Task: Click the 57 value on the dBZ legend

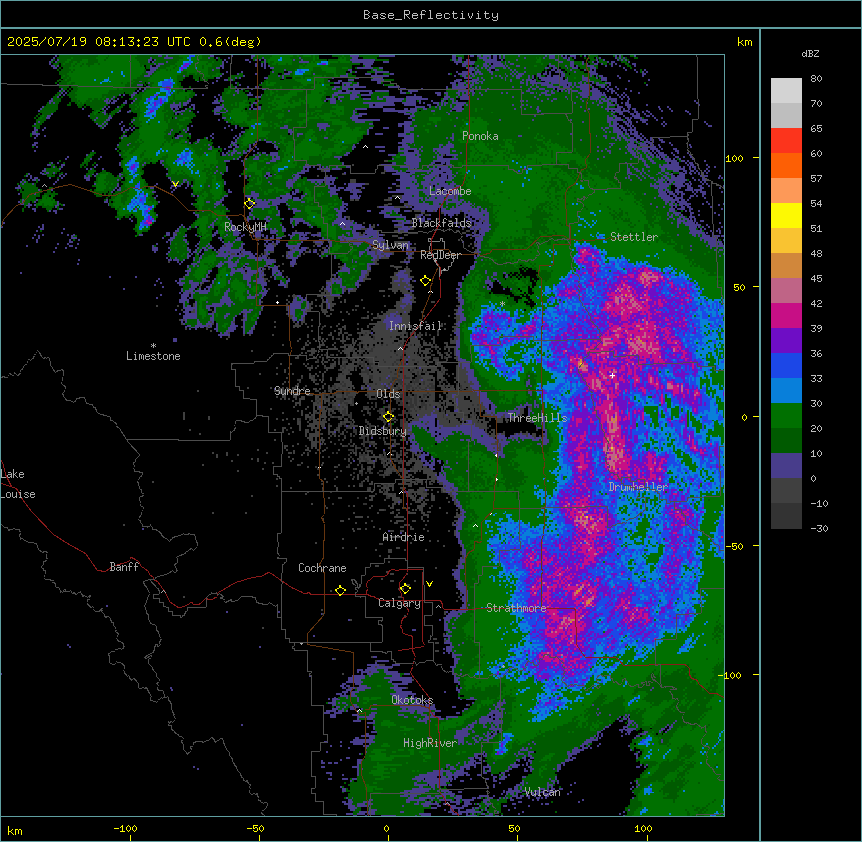Action: tap(816, 179)
